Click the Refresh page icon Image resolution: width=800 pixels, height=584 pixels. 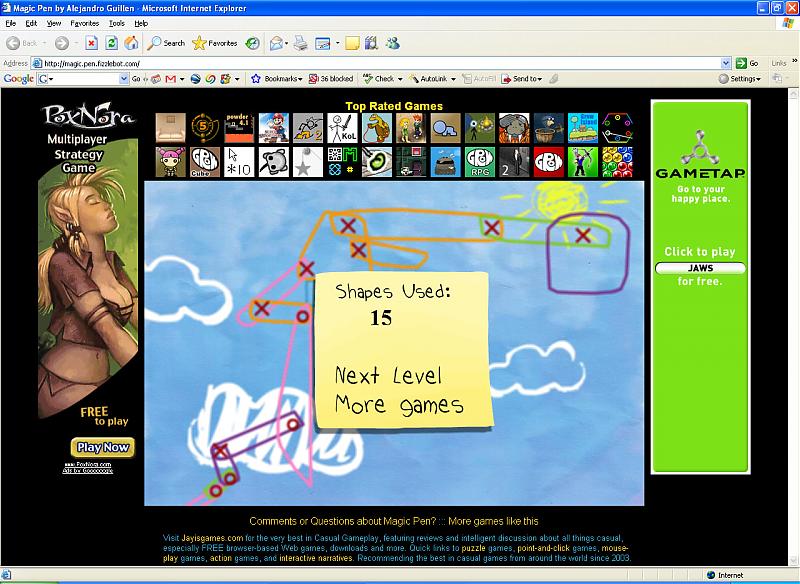point(111,43)
